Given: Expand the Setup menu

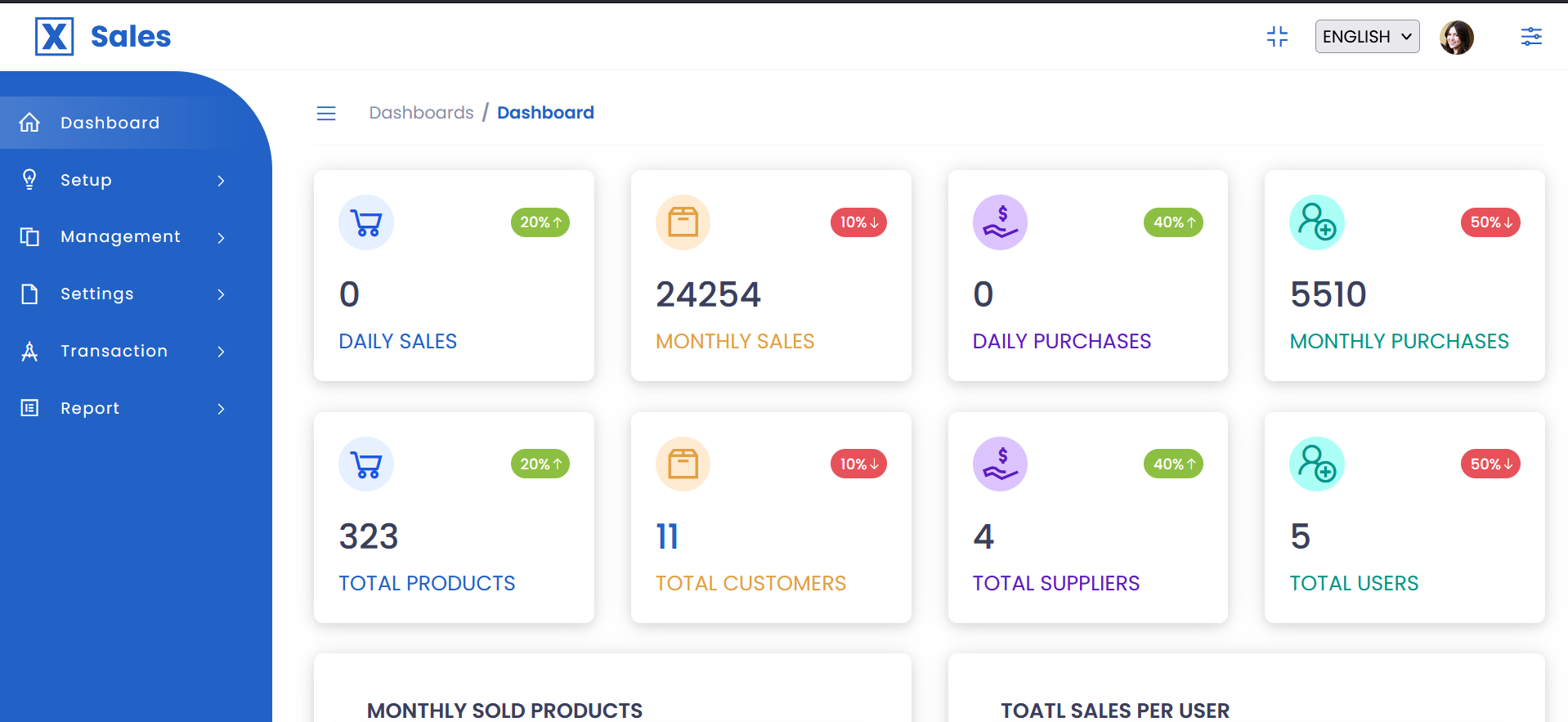Looking at the screenshot, I should (123, 180).
